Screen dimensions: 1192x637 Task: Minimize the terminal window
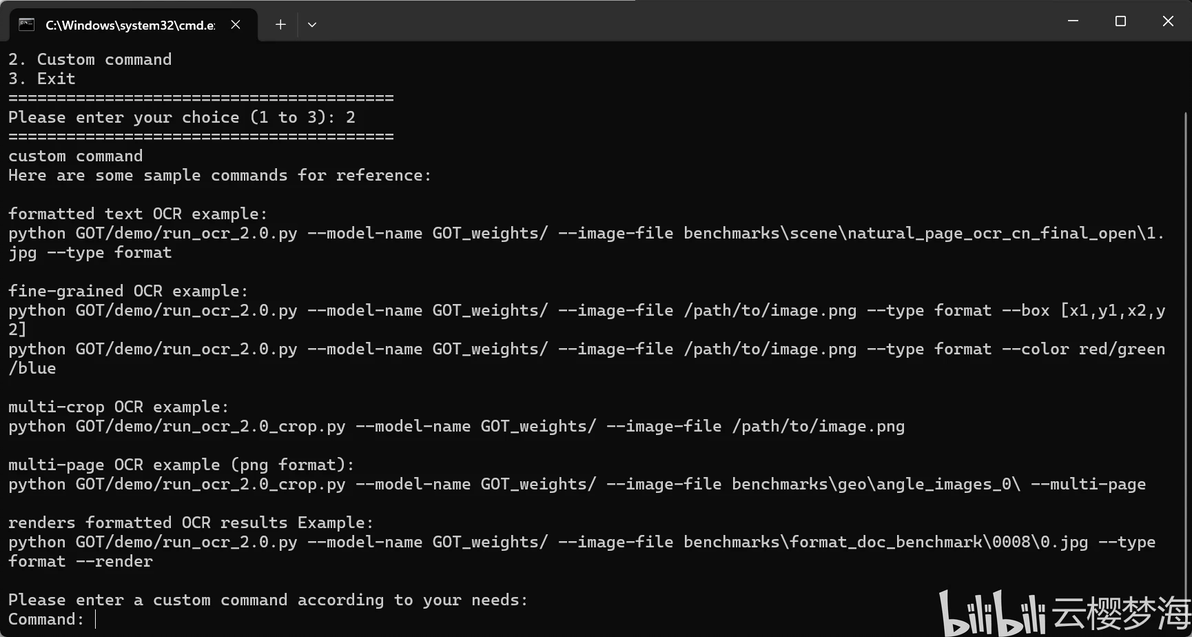point(1074,21)
